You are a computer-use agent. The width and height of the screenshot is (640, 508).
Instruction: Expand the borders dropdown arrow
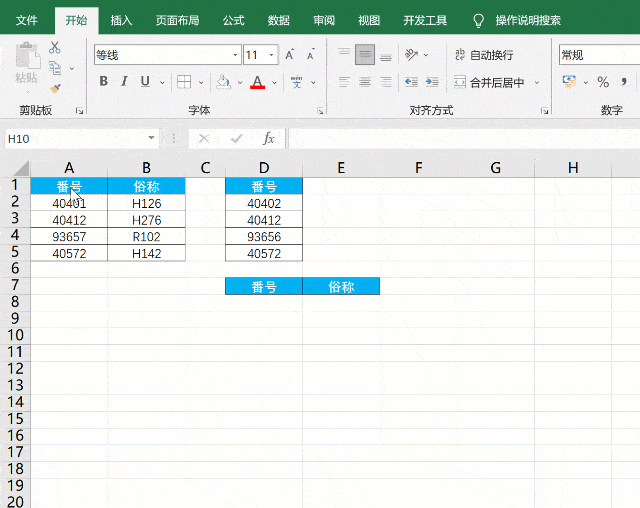point(201,82)
